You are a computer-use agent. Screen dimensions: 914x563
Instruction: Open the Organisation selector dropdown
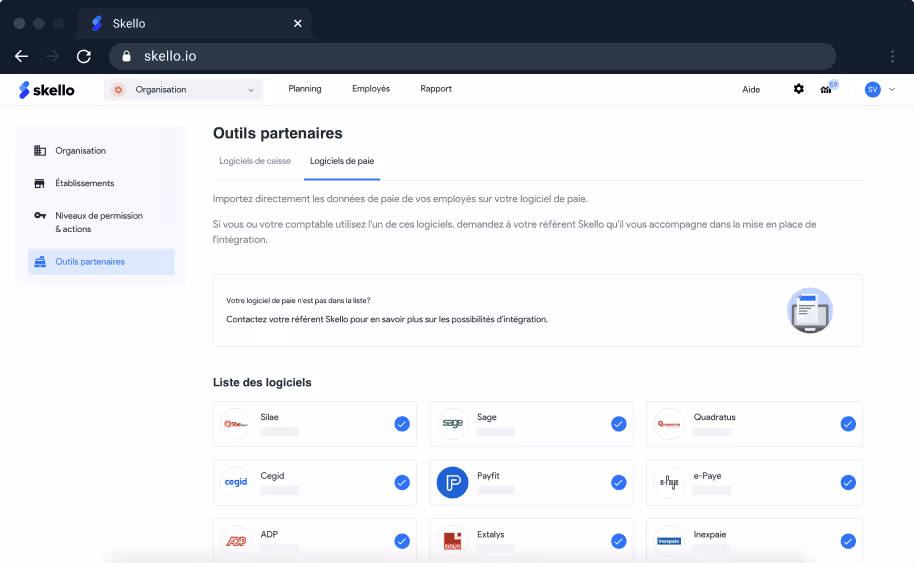click(184, 90)
